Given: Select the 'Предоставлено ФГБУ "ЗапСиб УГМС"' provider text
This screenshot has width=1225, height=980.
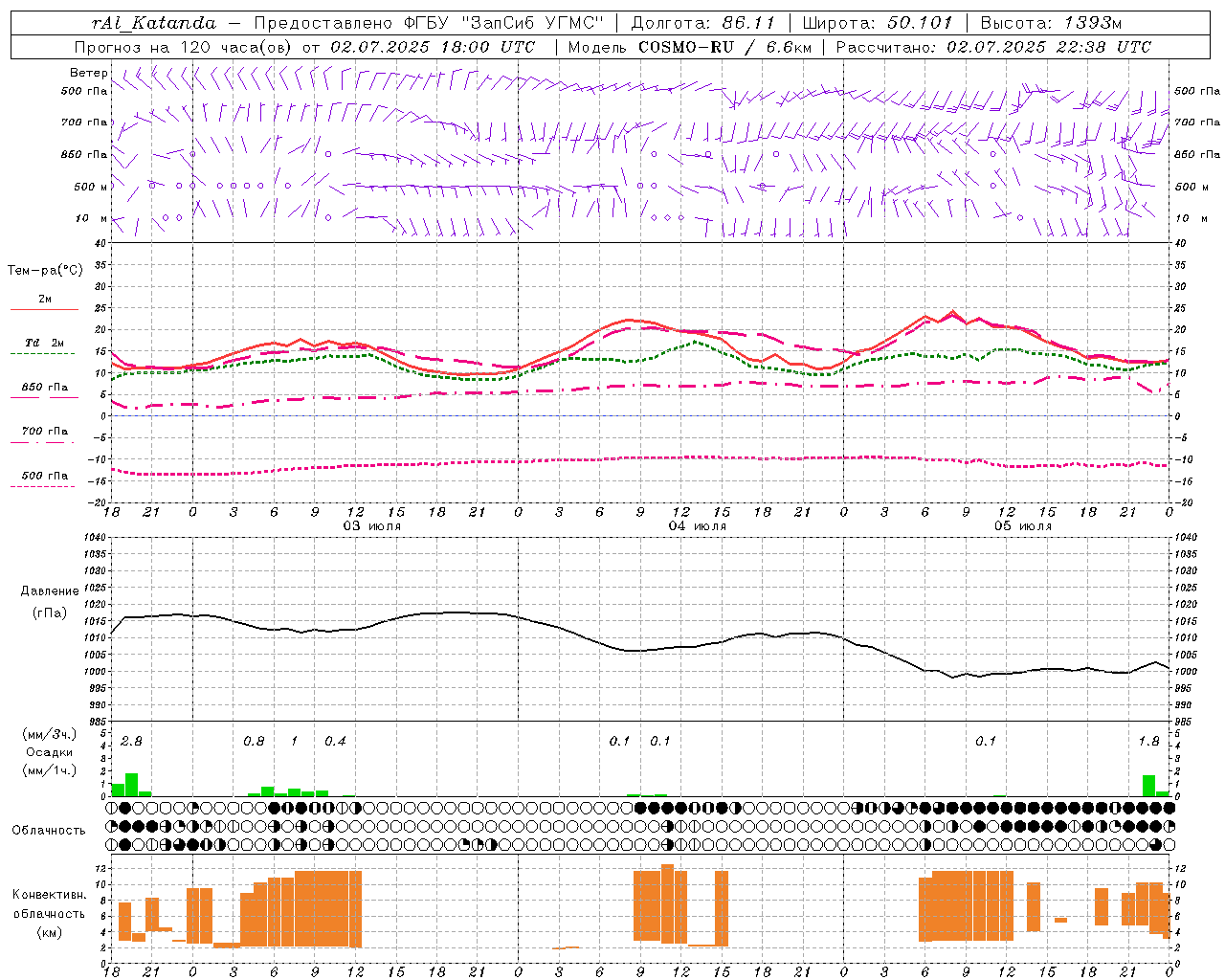Looking at the screenshot, I should pyautogui.click(x=430, y=23).
